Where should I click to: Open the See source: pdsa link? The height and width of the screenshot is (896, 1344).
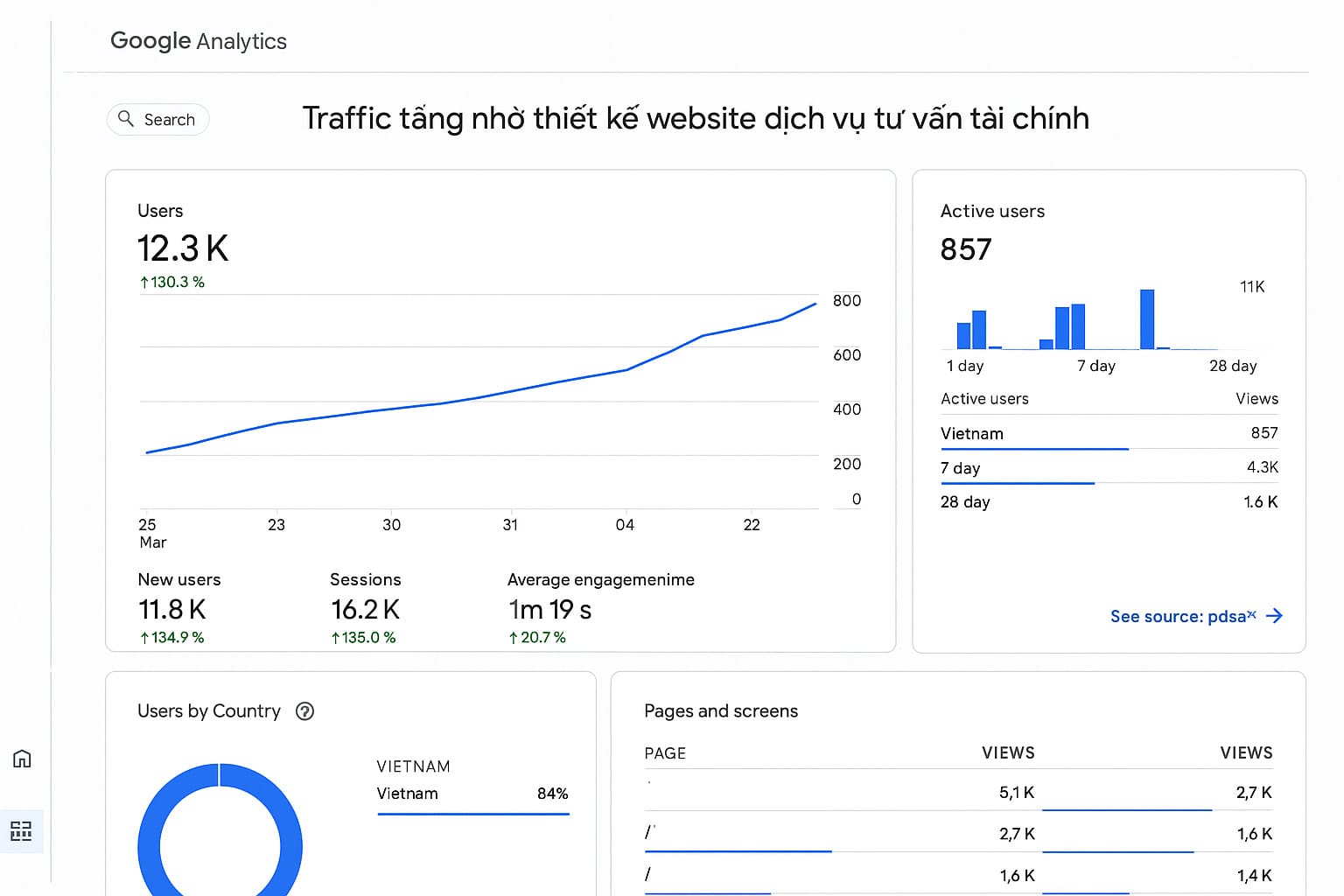(x=1196, y=616)
